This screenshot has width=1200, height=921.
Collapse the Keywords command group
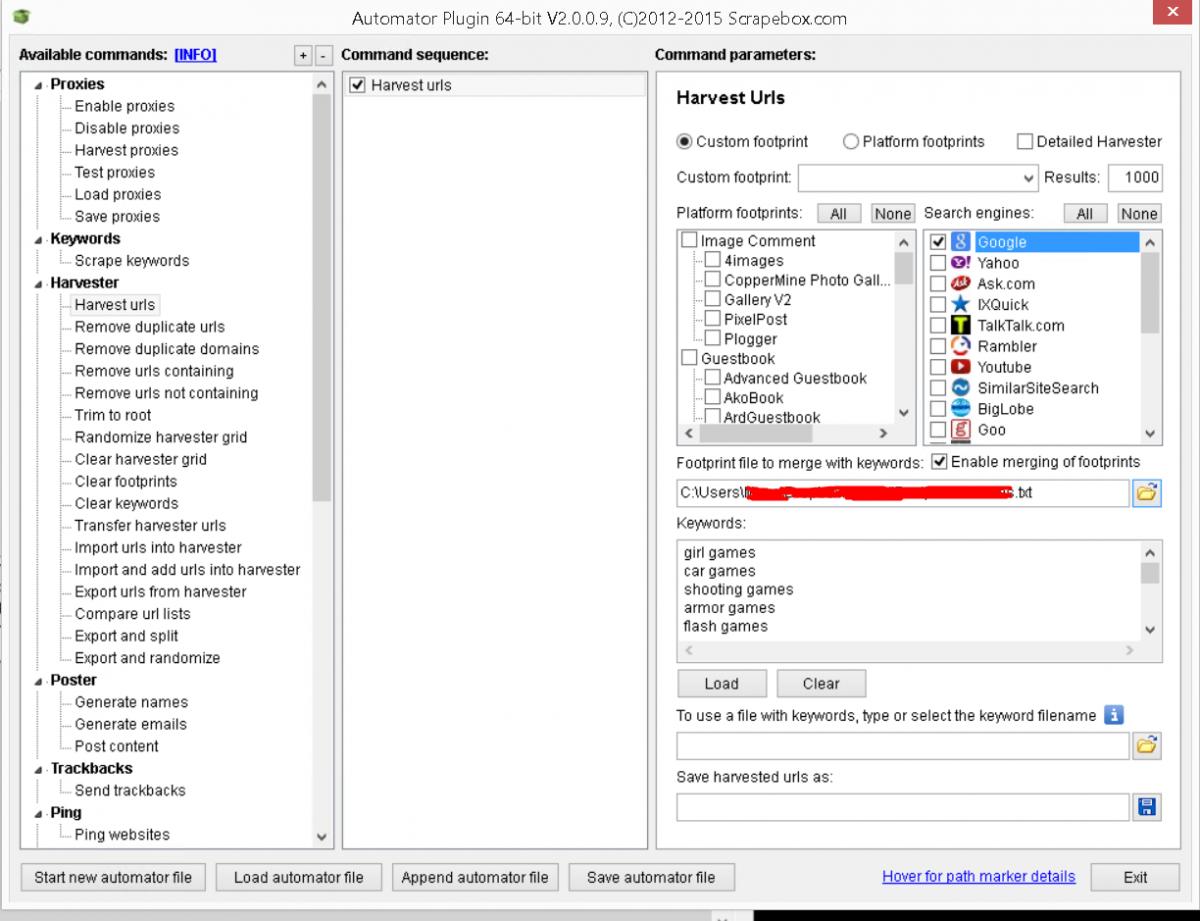click(39, 239)
